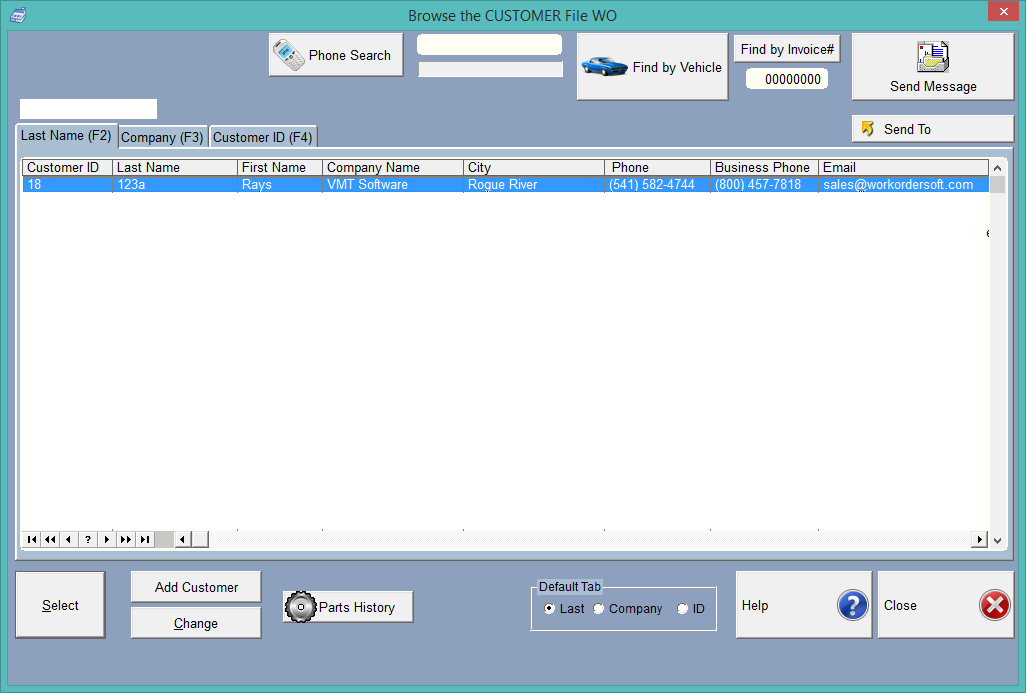This screenshot has width=1026, height=693.
Task: Click the lightning bolt Send To icon
Action: [x=869, y=128]
